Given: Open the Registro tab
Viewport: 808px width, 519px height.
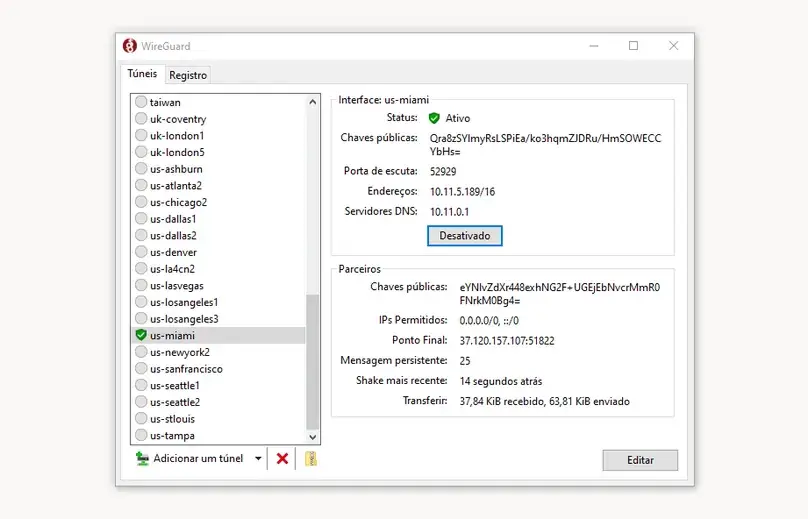Looking at the screenshot, I should [x=188, y=75].
